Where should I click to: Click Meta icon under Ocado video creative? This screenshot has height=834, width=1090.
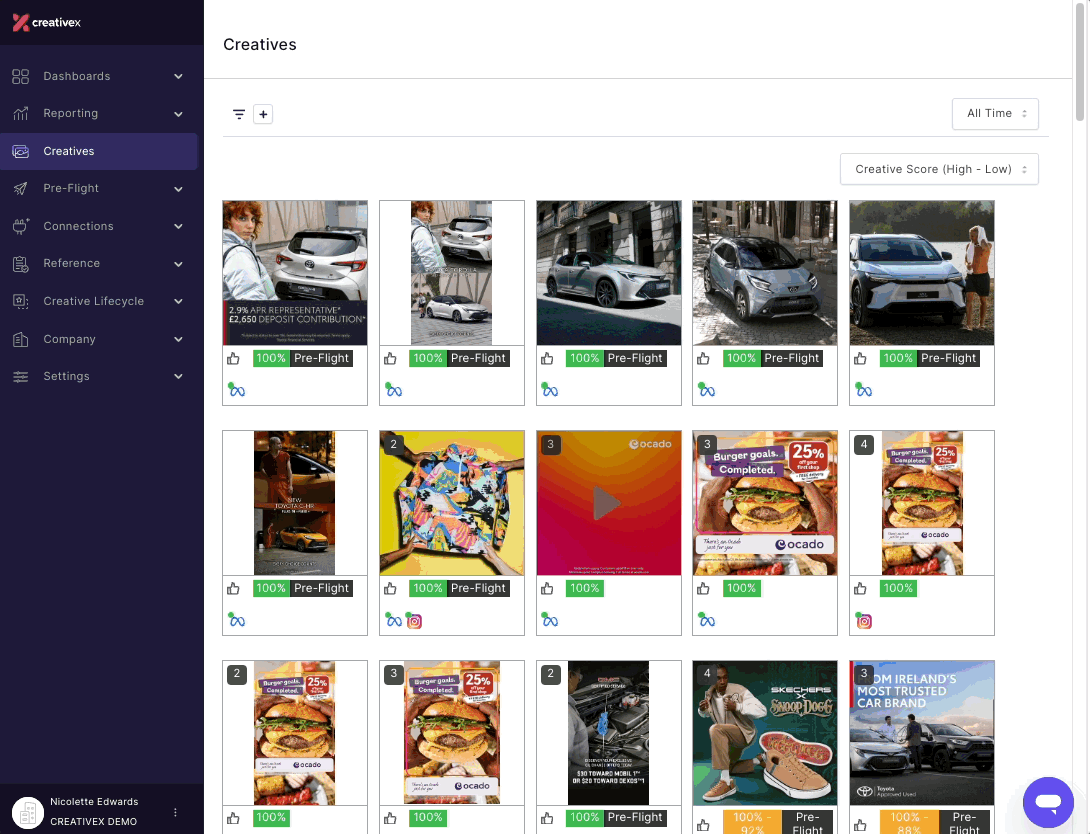[x=550, y=620]
